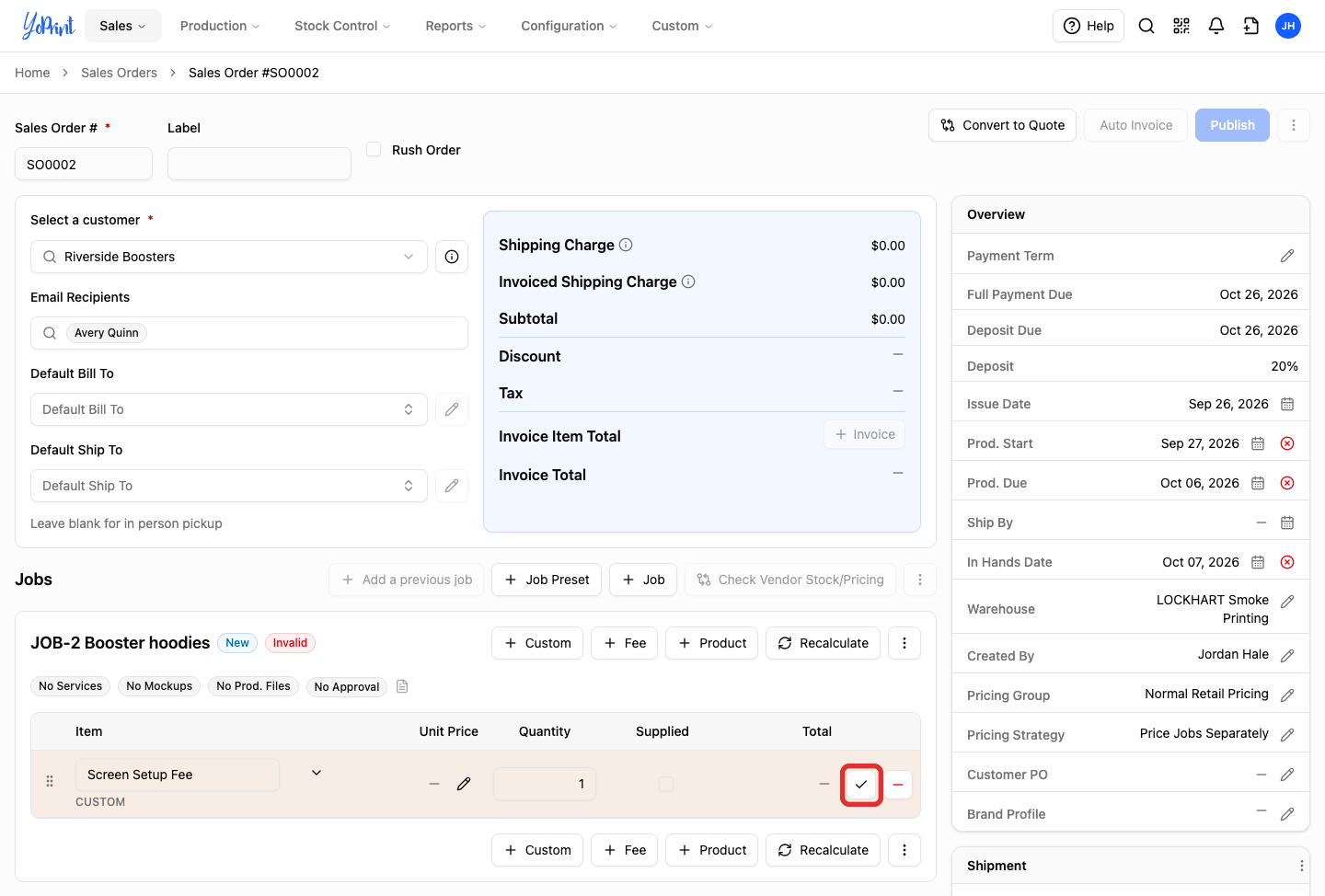Image resolution: width=1325 pixels, height=896 pixels.
Task: Open the JH user avatar menu
Action: (x=1288, y=26)
